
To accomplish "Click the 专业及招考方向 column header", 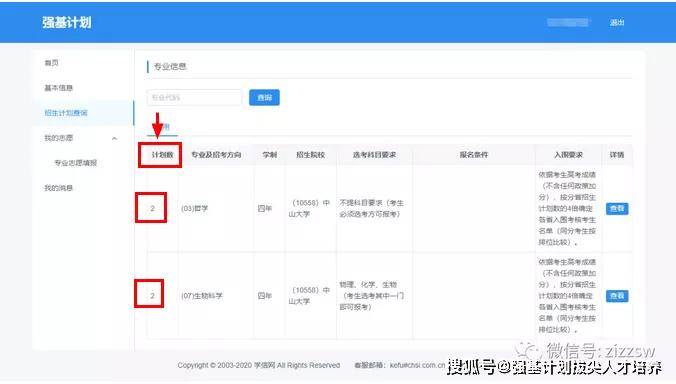I will [x=216, y=155].
